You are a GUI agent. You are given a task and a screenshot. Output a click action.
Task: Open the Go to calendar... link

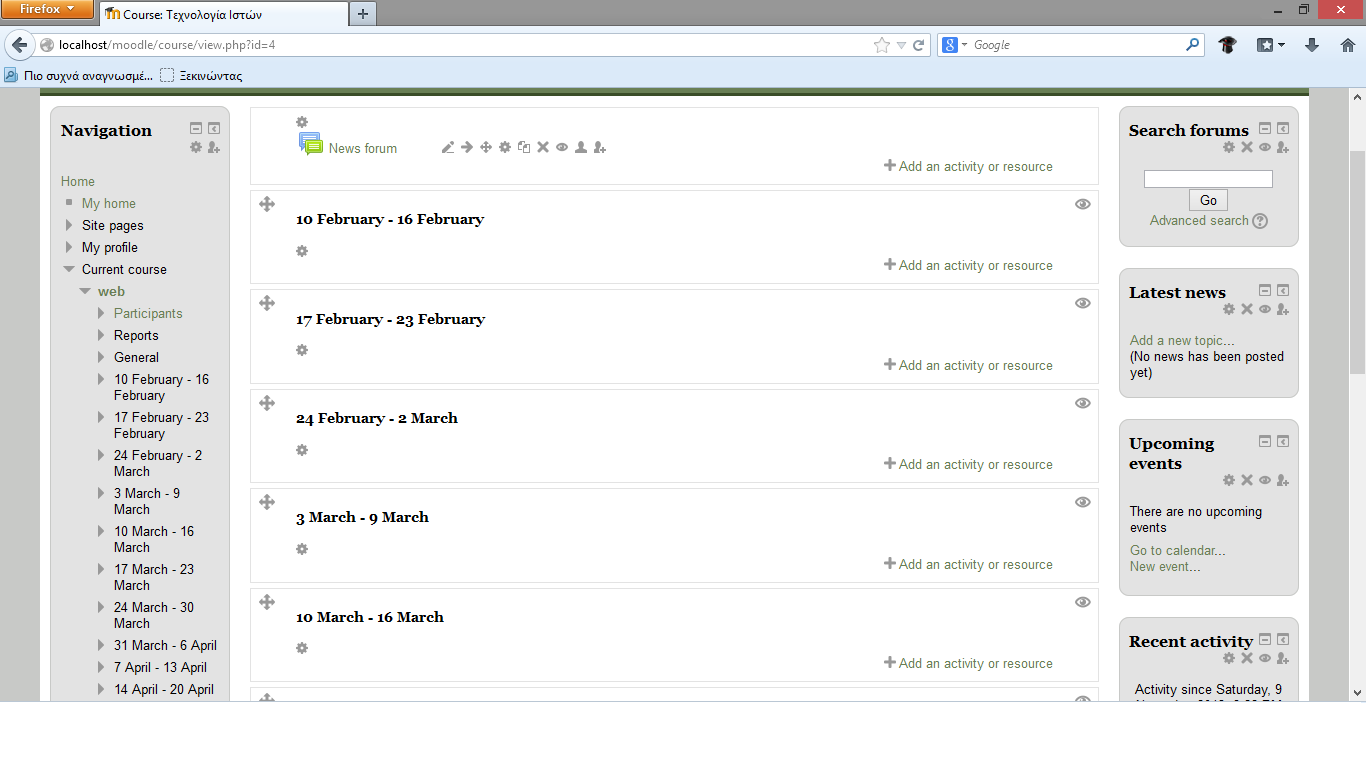coord(1178,550)
